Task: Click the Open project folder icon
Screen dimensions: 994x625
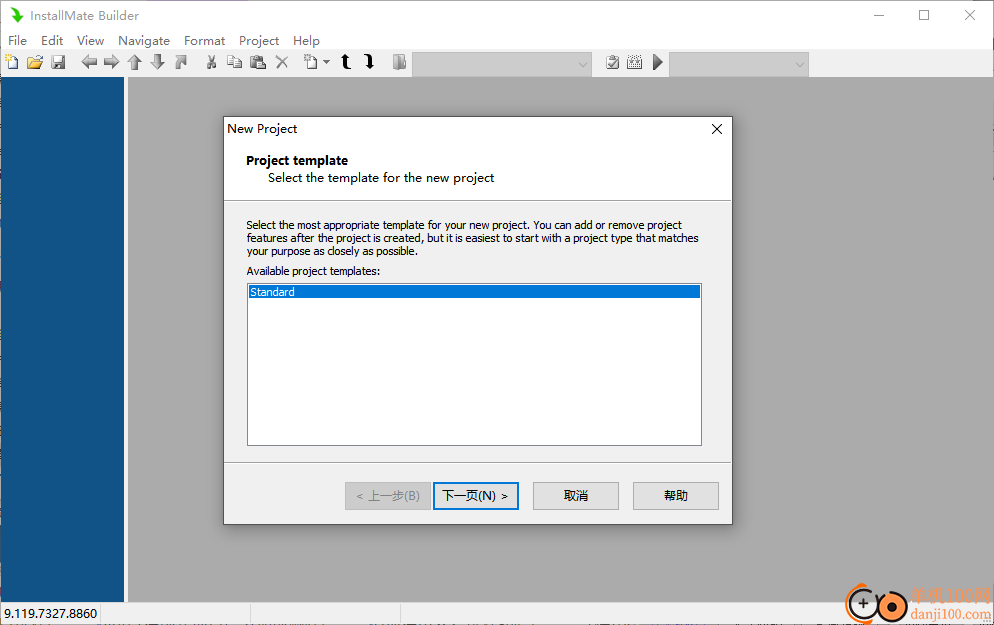Action: pyautogui.click(x=35, y=62)
